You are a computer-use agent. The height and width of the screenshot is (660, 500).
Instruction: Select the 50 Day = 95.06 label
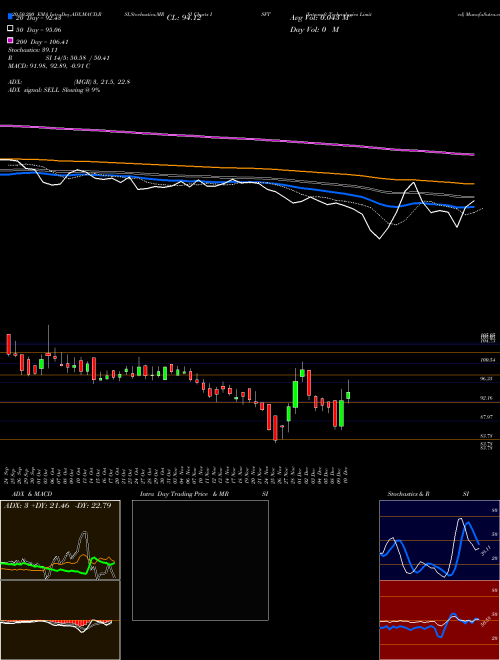[39, 30]
